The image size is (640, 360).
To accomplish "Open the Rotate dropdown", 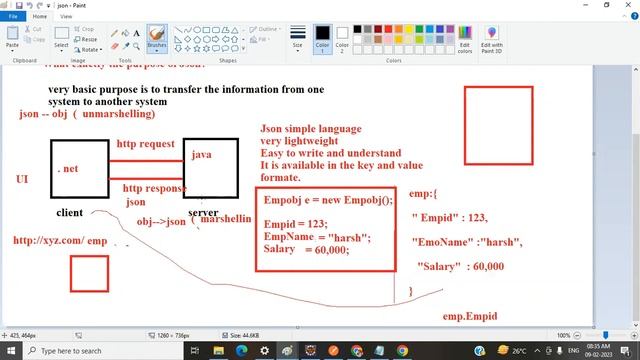I will click(88, 50).
